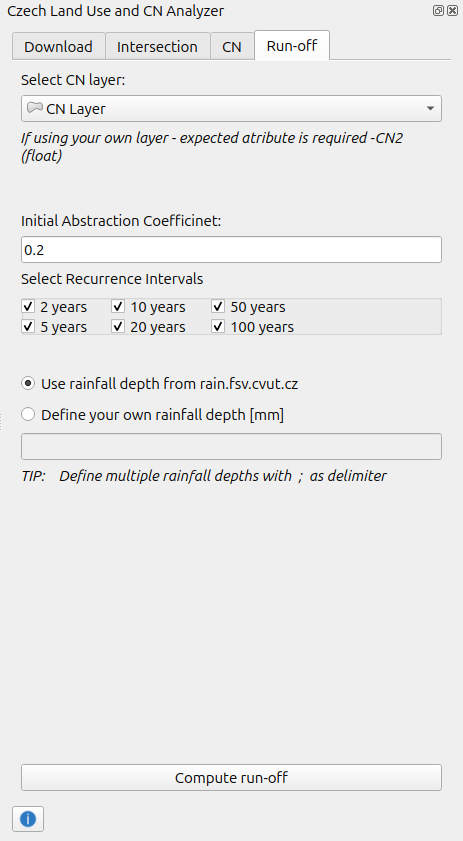Toggle the 50 years checkbox
Image resolution: width=463 pixels, height=841 pixels.
pos(218,307)
